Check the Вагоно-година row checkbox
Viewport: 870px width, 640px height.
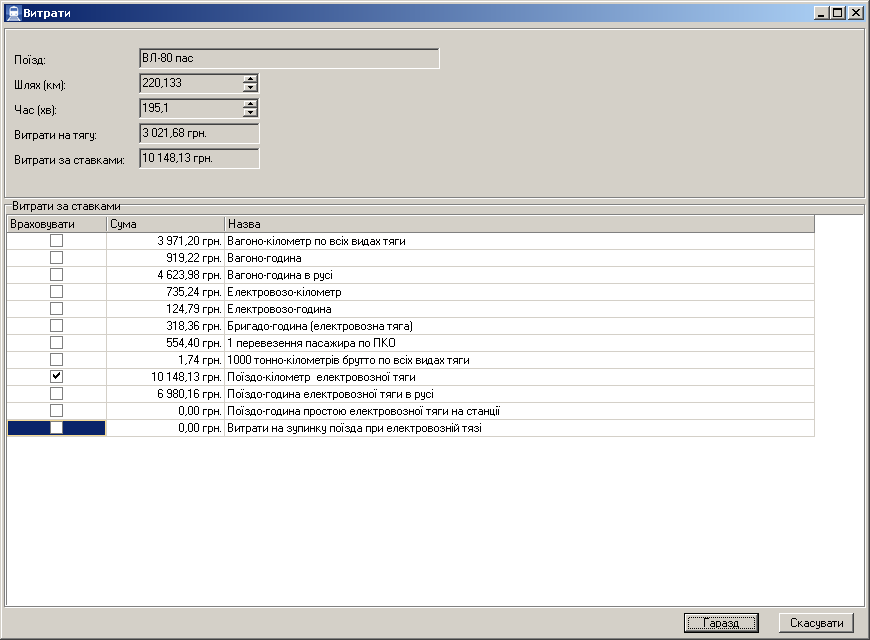coord(56,258)
